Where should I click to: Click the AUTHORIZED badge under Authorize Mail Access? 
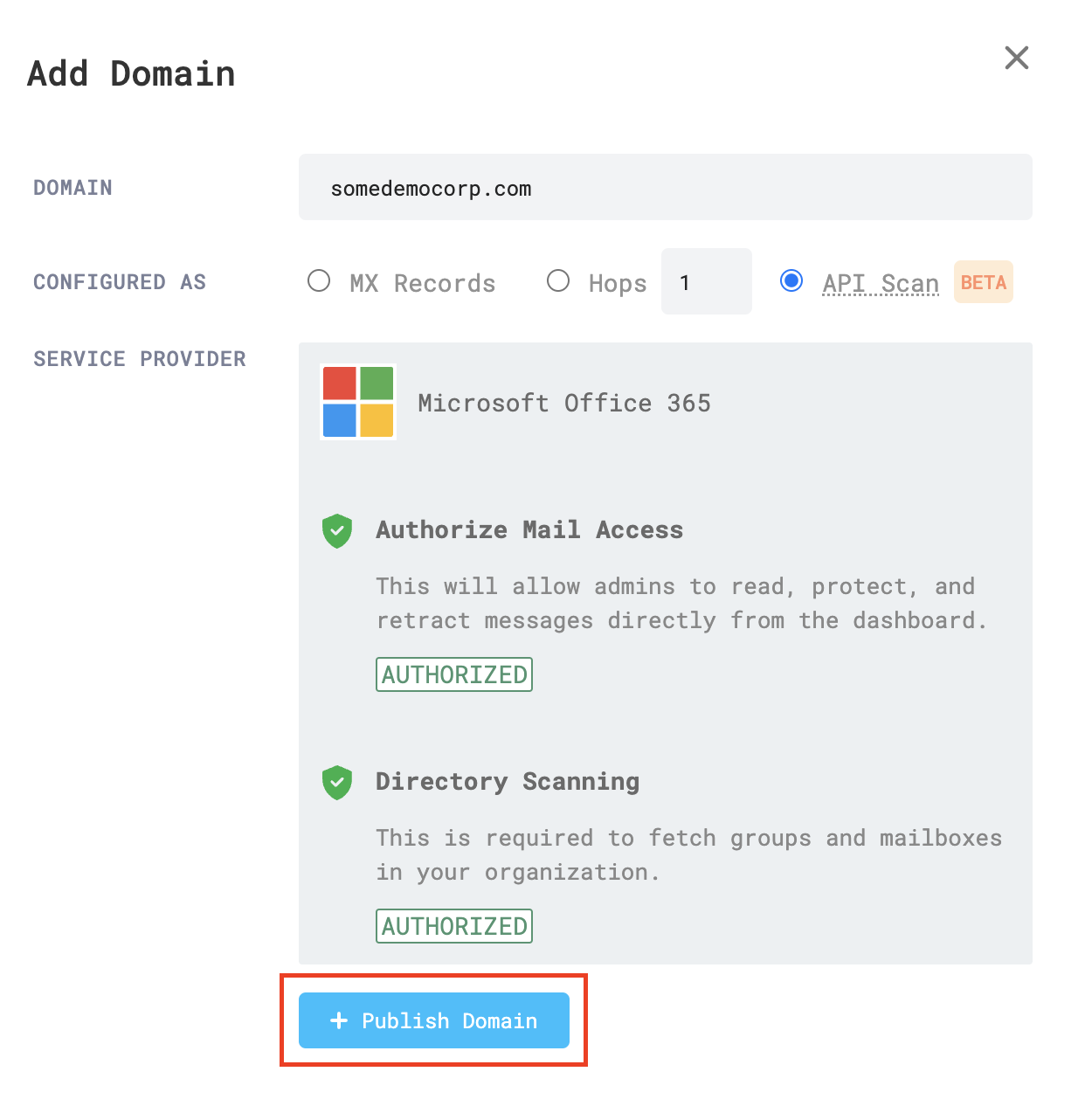(x=453, y=674)
